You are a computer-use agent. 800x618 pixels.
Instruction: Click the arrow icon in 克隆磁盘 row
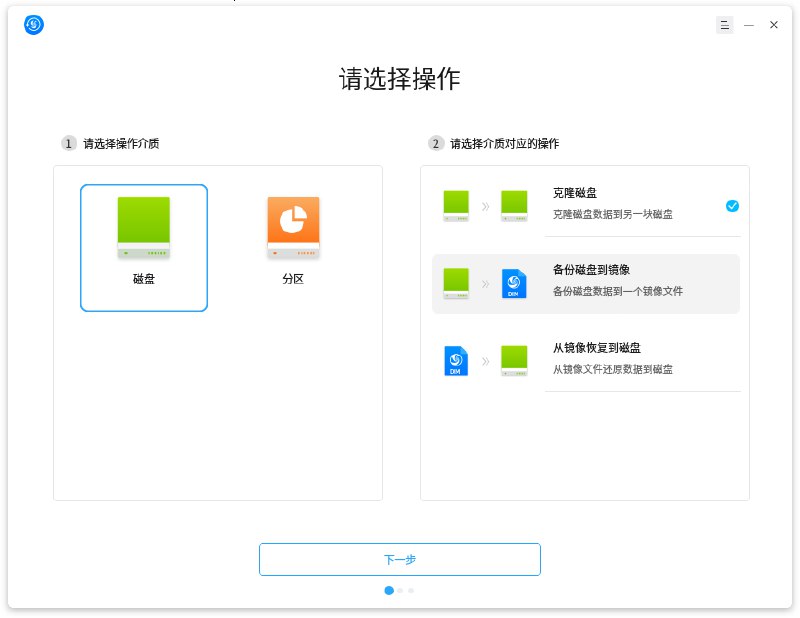tap(485, 206)
